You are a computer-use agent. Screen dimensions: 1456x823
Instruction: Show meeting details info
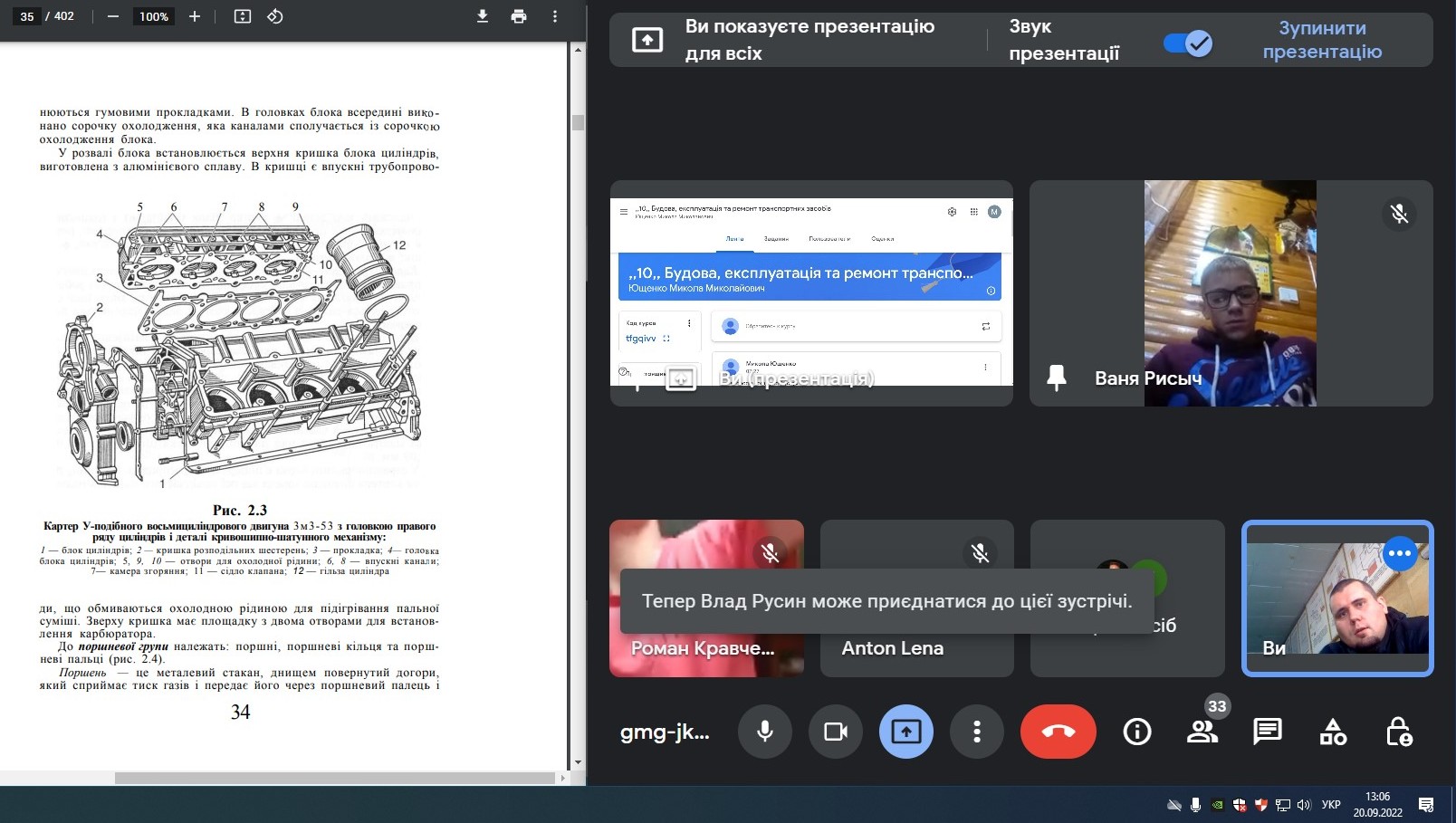1137,732
